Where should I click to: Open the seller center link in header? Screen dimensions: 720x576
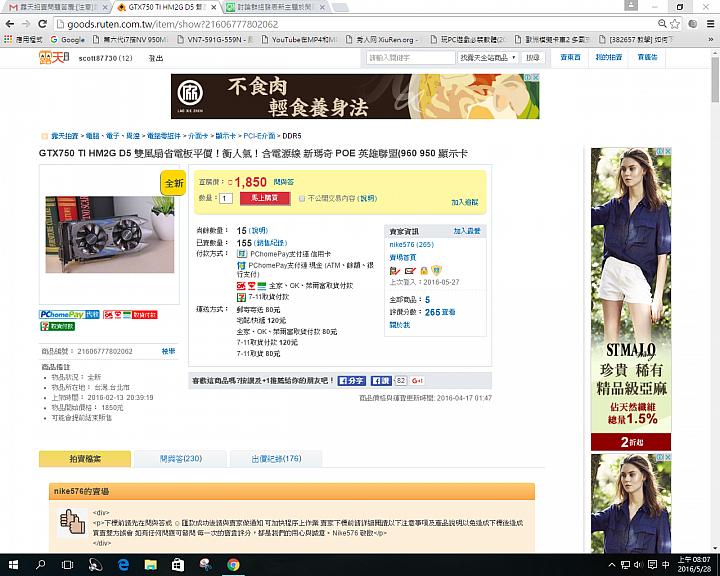coord(647,57)
